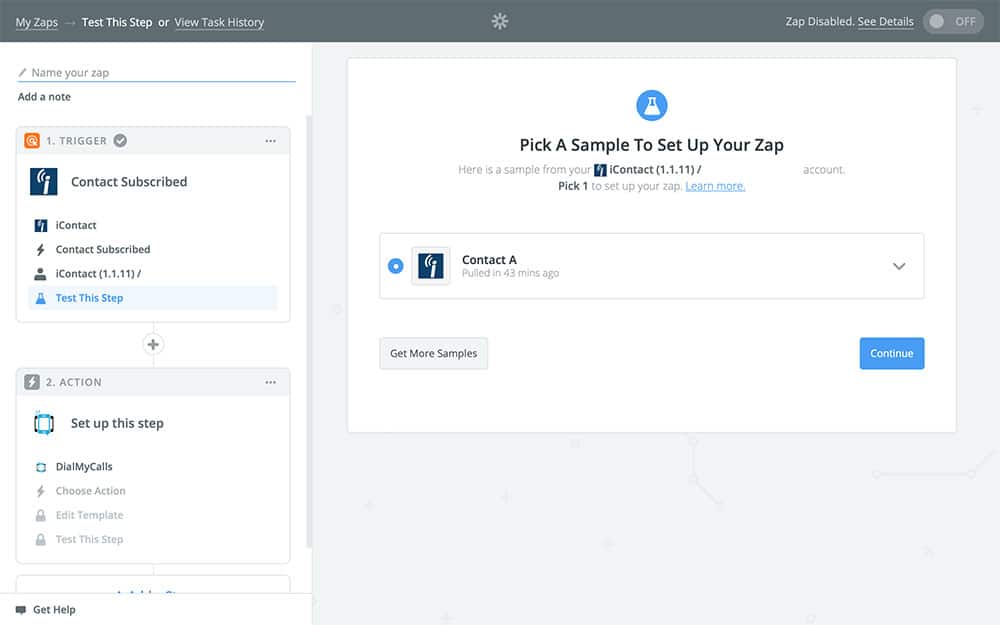Click the Get More Samples button
The width and height of the screenshot is (1000, 625).
coord(433,353)
